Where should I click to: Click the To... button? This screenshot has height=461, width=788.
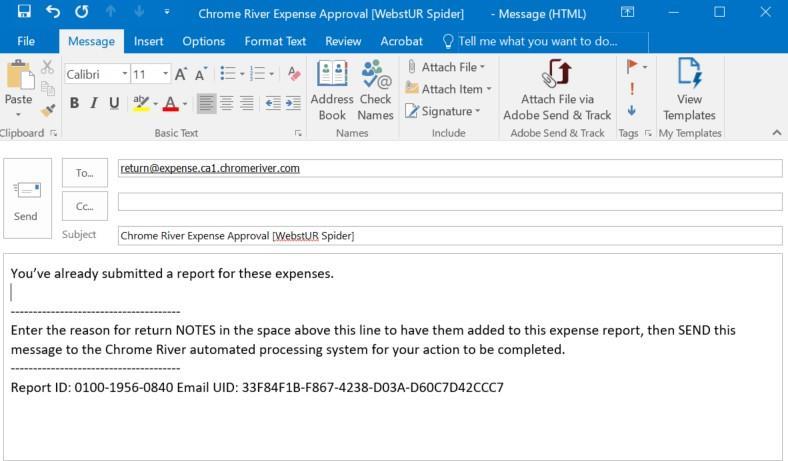(x=84, y=172)
